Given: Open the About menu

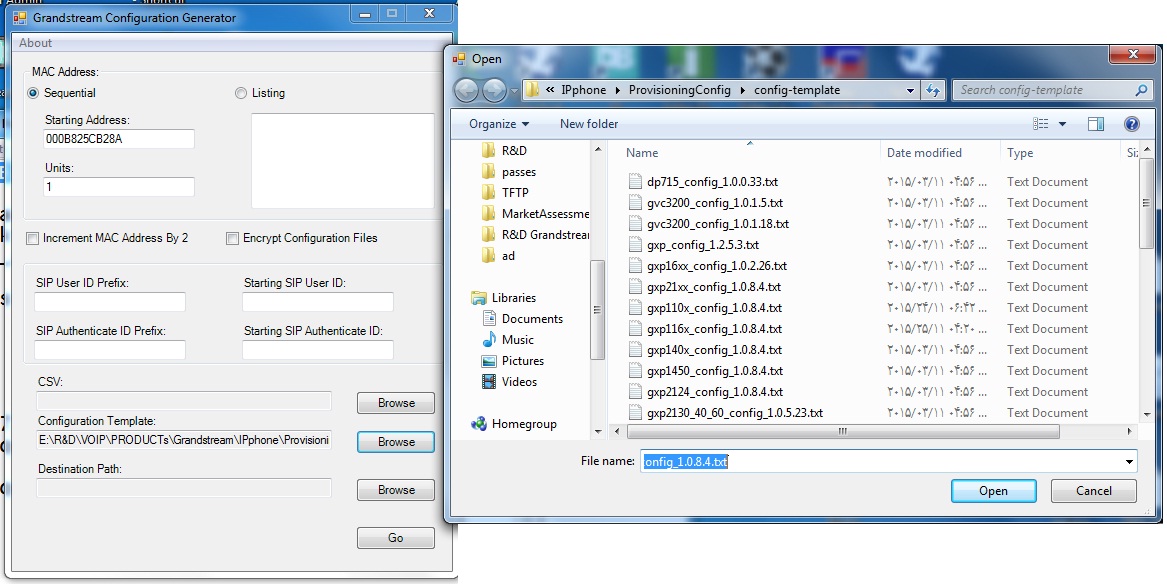Looking at the screenshot, I should tap(35, 43).
